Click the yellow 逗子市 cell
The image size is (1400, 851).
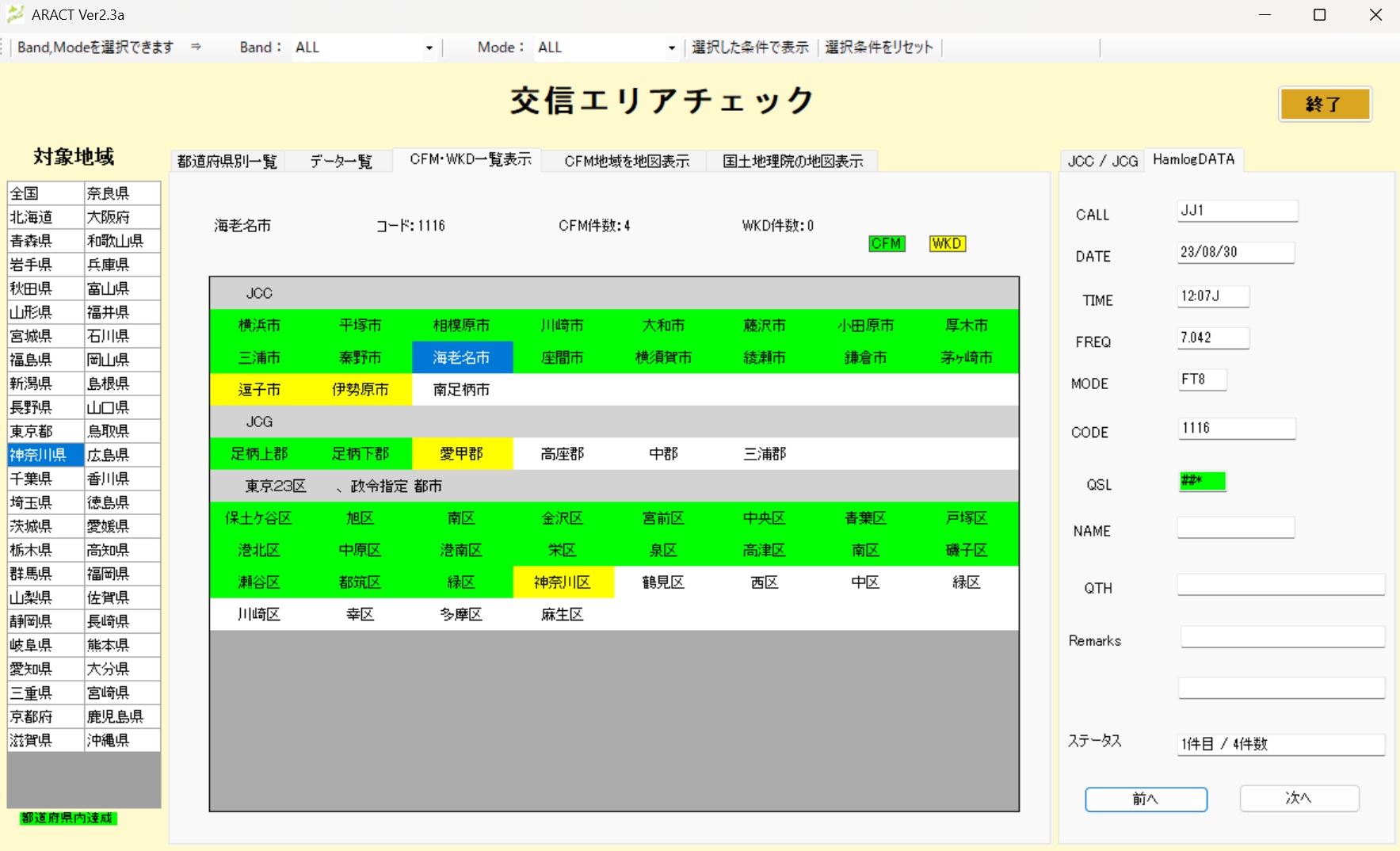tap(260, 390)
